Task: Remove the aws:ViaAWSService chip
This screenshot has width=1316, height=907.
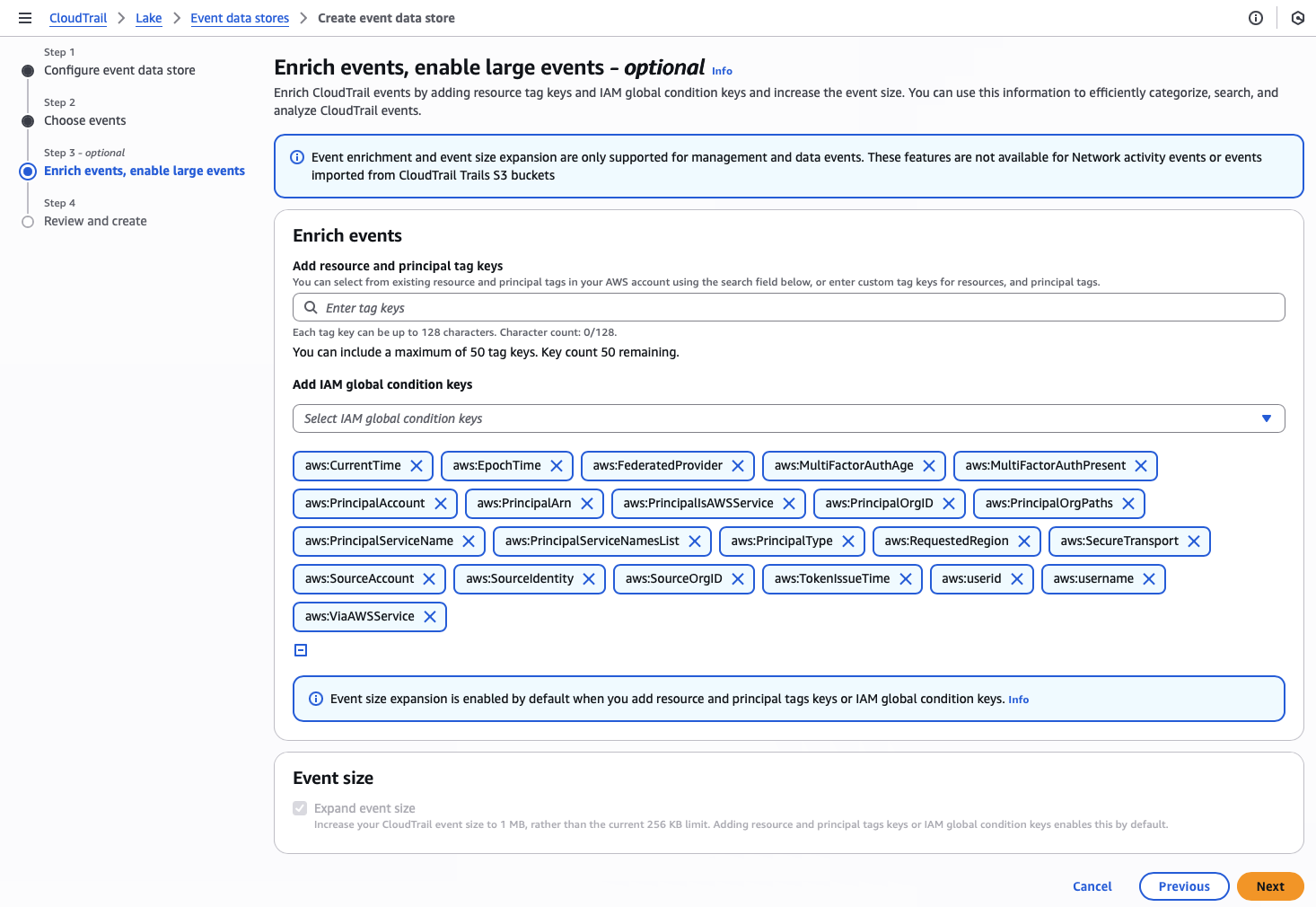Action: [x=430, y=617]
